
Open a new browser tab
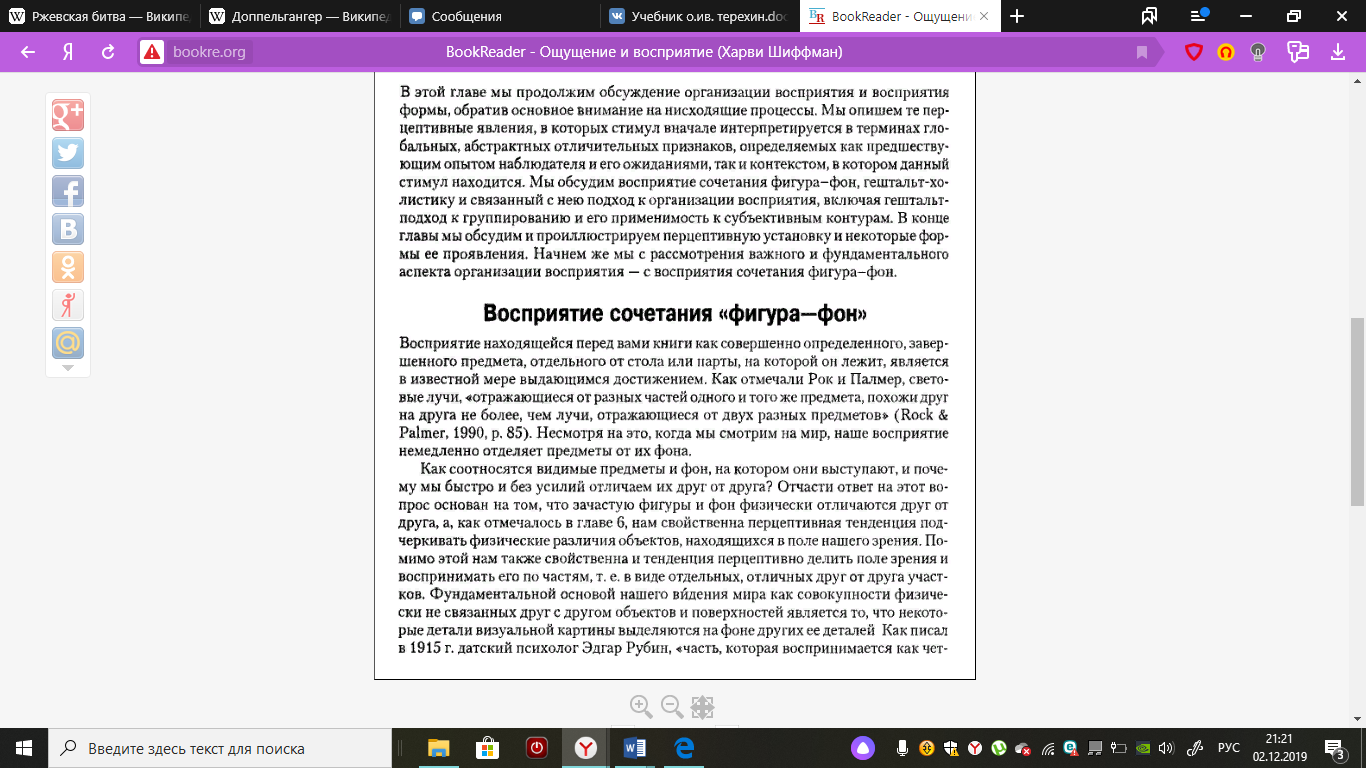click(1017, 16)
